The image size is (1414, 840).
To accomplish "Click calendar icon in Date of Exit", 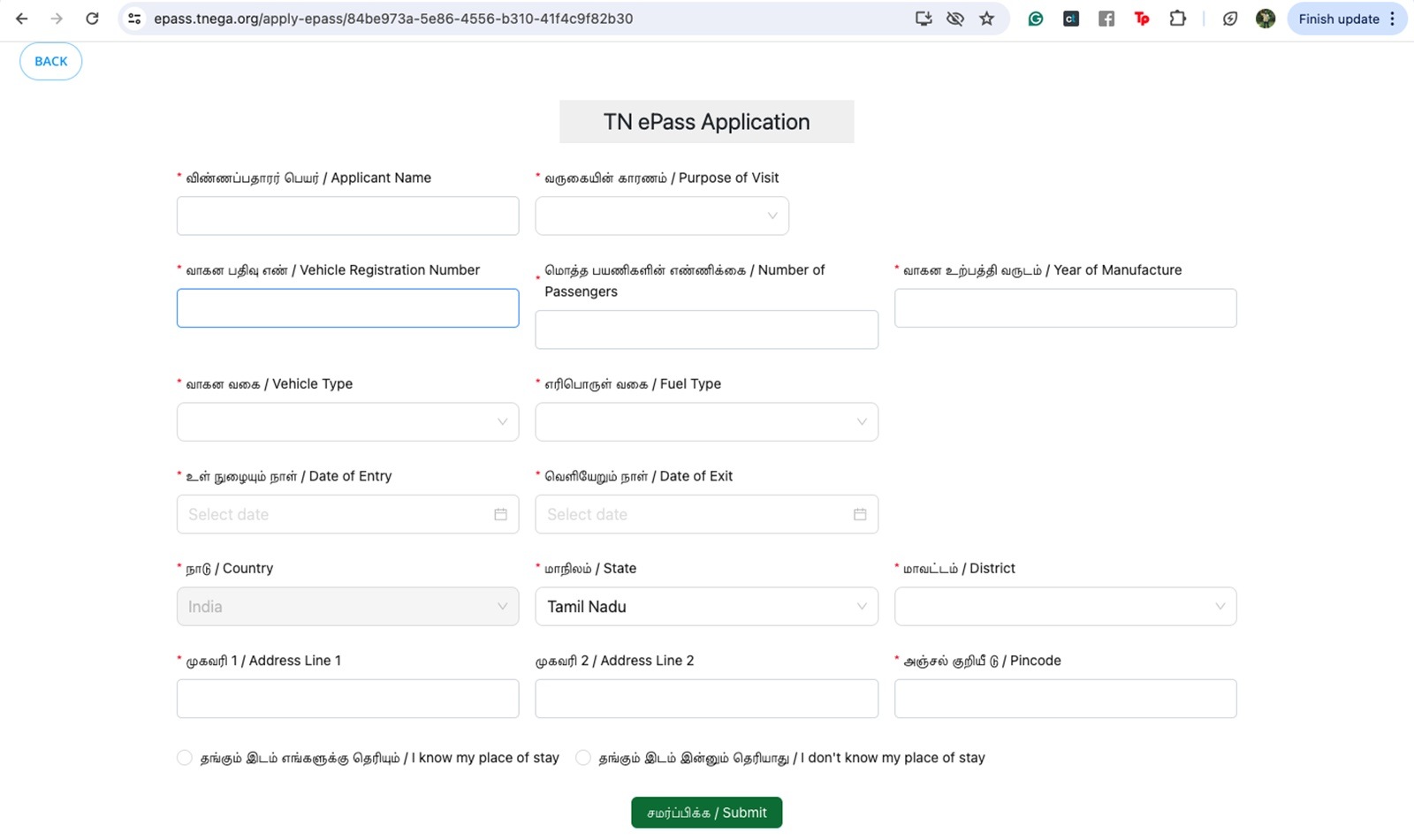I will 859,514.
